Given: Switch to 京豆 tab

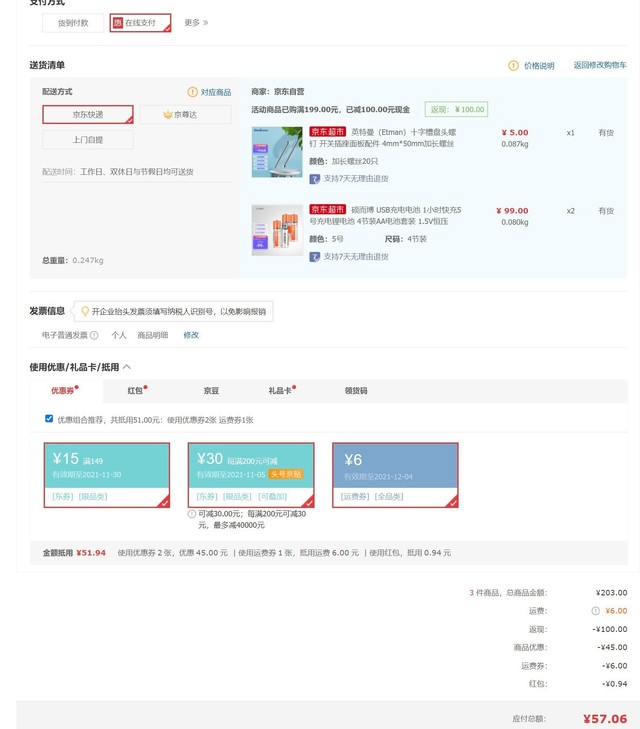Looking at the screenshot, I should (211, 391).
